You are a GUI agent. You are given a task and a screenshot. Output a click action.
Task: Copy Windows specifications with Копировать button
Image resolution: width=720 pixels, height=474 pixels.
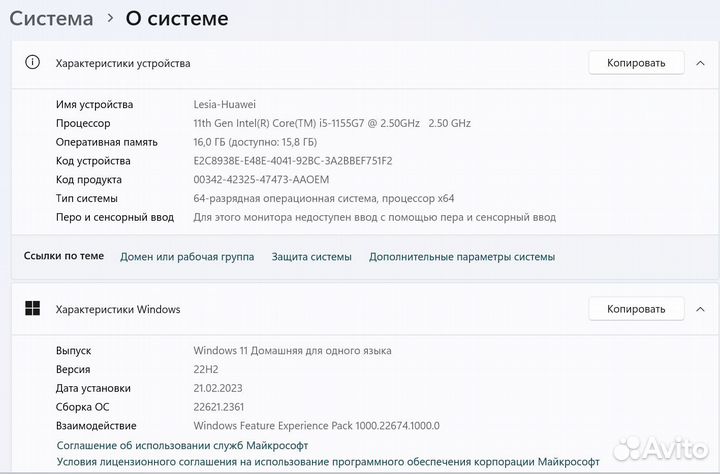pos(636,309)
